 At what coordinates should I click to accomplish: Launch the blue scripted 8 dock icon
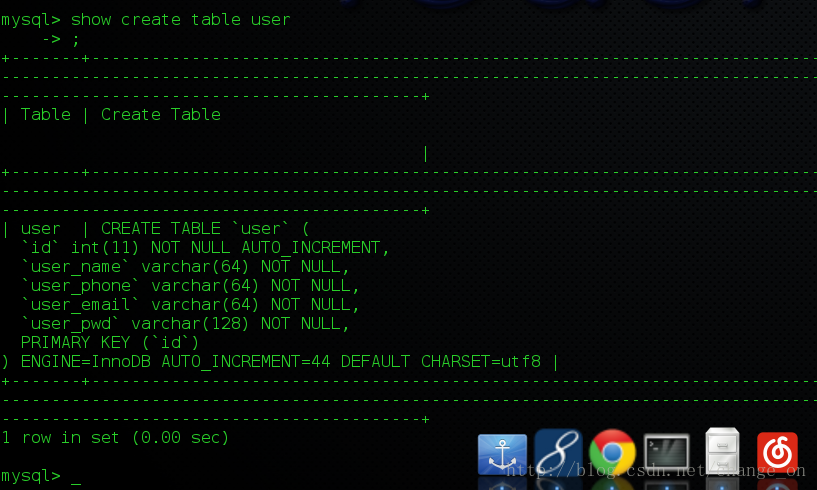[x=558, y=452]
